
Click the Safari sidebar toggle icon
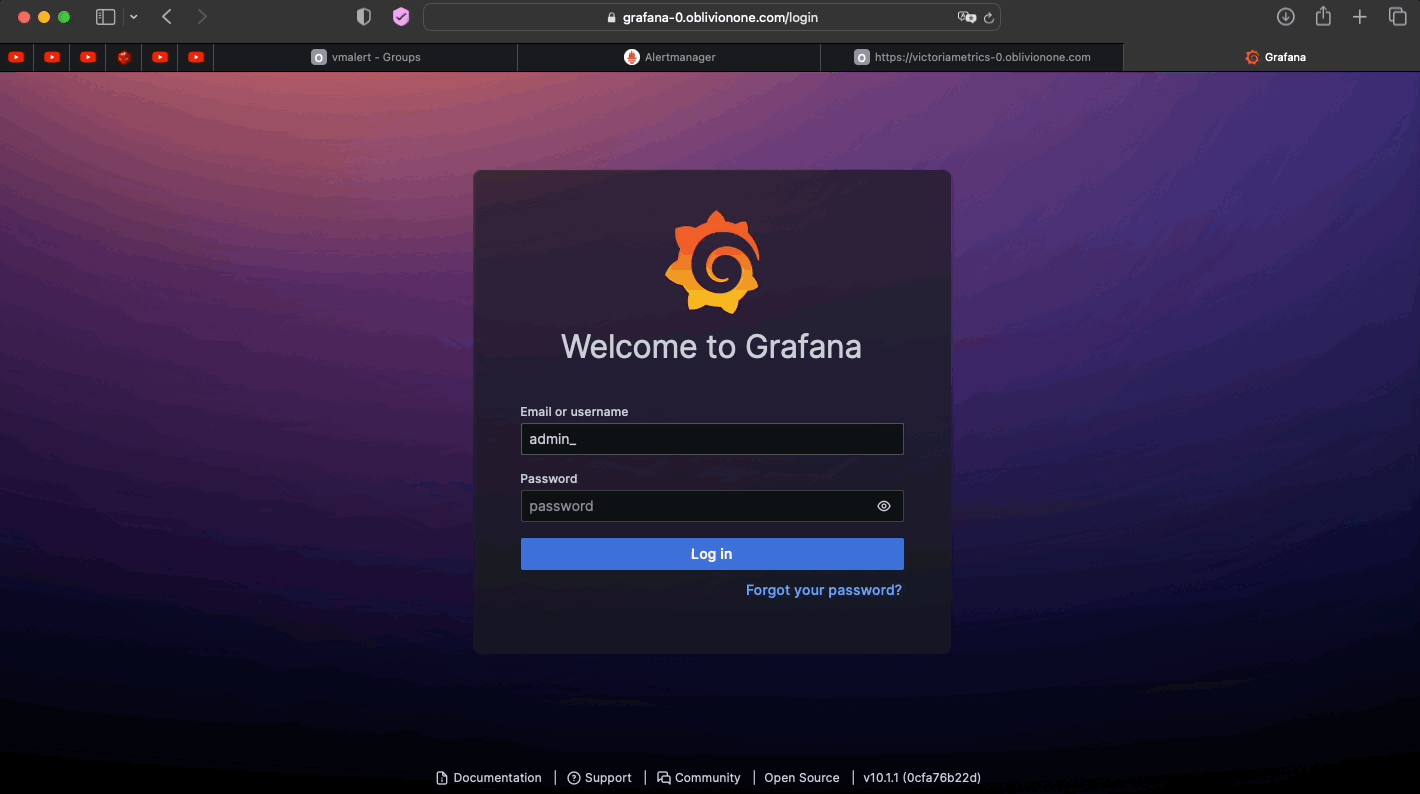105,17
